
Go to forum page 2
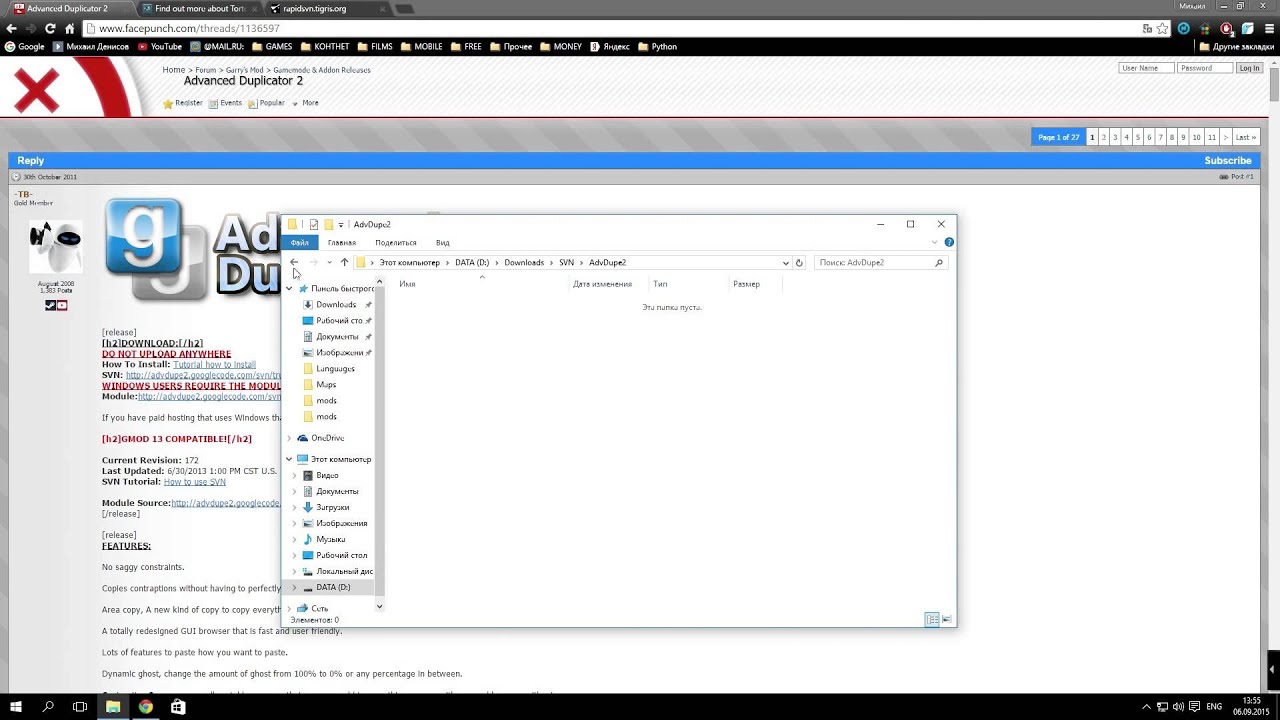(x=1104, y=137)
